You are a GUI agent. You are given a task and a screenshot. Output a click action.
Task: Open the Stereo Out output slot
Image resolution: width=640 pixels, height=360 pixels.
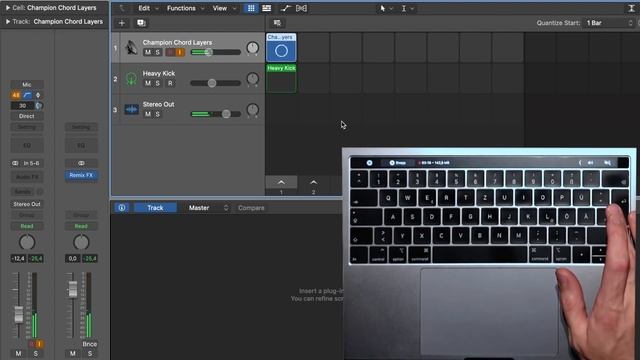tap(27, 204)
